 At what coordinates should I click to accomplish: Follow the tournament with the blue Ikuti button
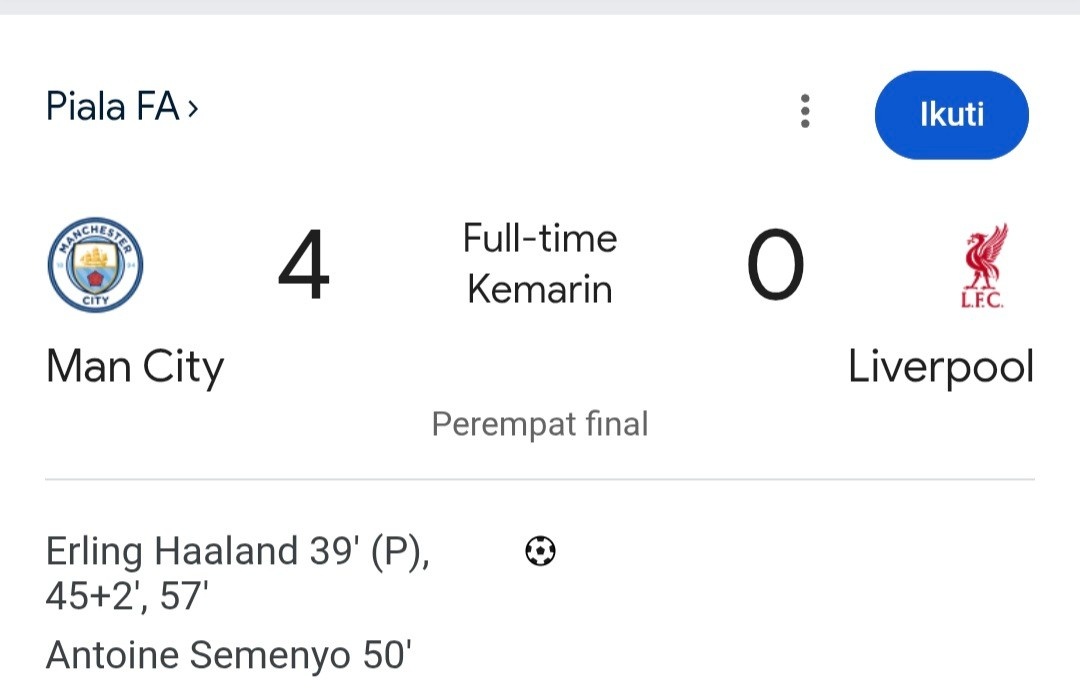[x=951, y=114]
